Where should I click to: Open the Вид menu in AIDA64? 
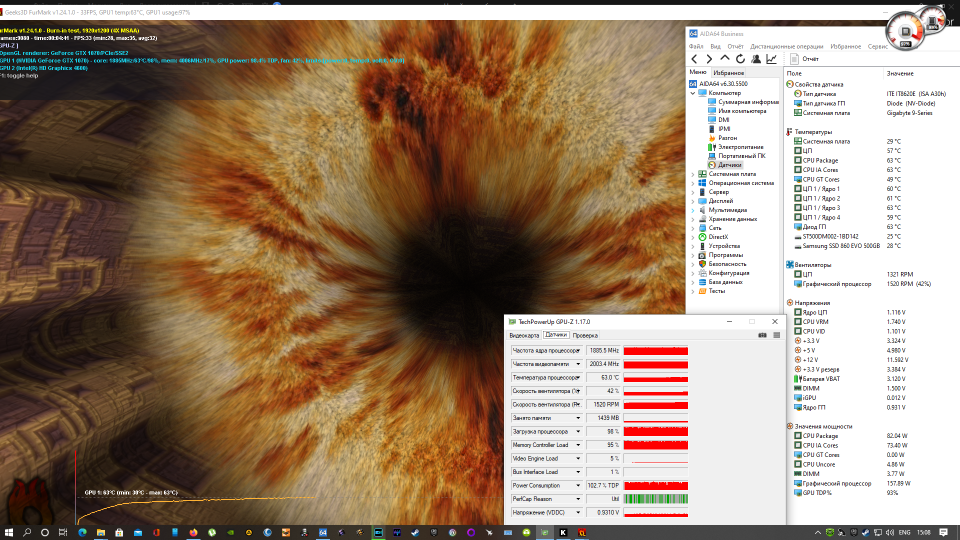(x=715, y=47)
